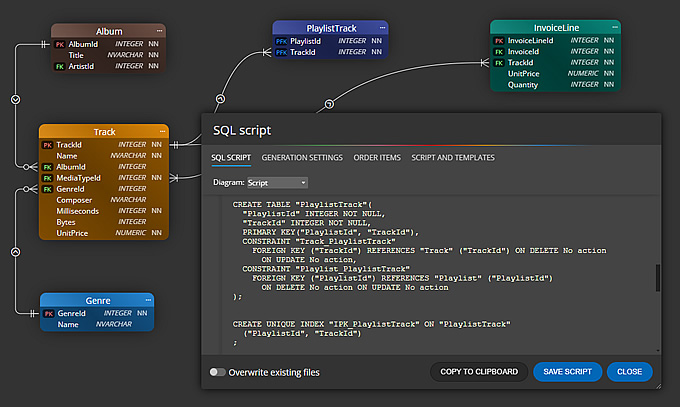Toggle Overwrite existing files switch
Screen dimensions: 680x407
217,372
